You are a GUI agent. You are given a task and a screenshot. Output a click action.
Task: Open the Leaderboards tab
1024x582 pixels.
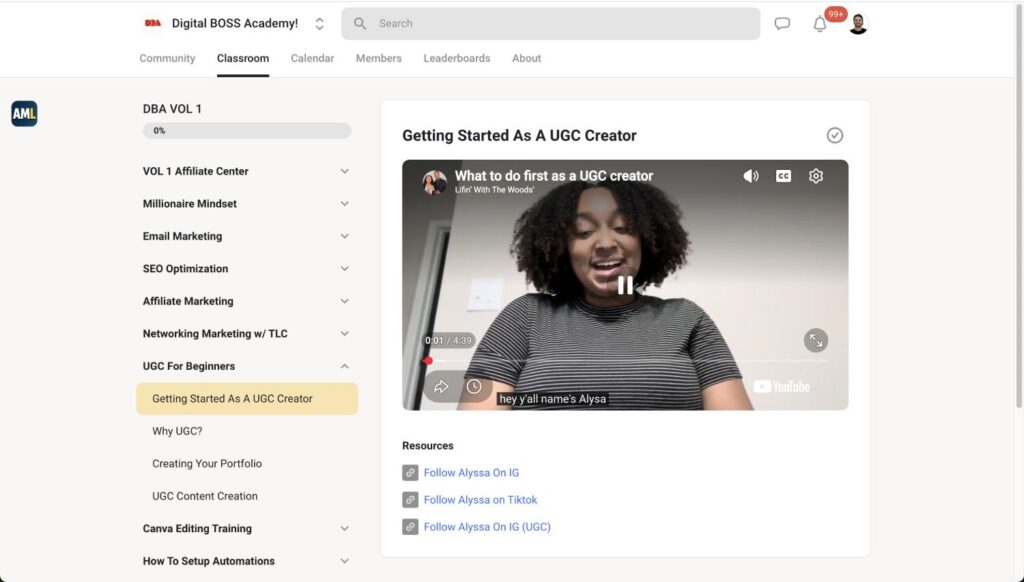456,58
